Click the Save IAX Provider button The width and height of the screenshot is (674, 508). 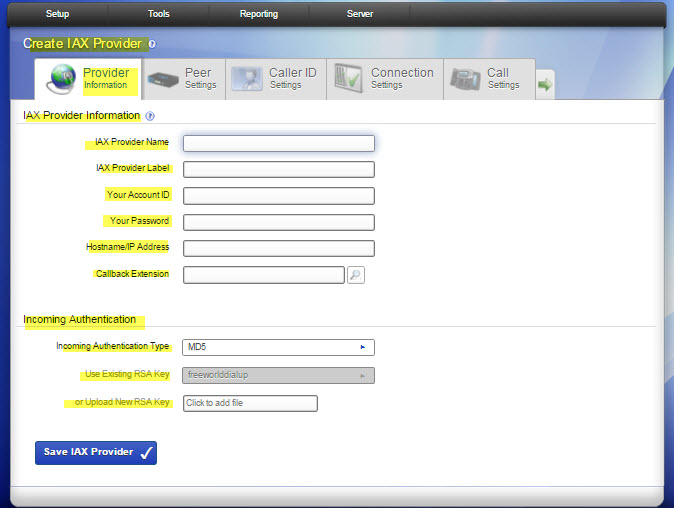(96, 453)
